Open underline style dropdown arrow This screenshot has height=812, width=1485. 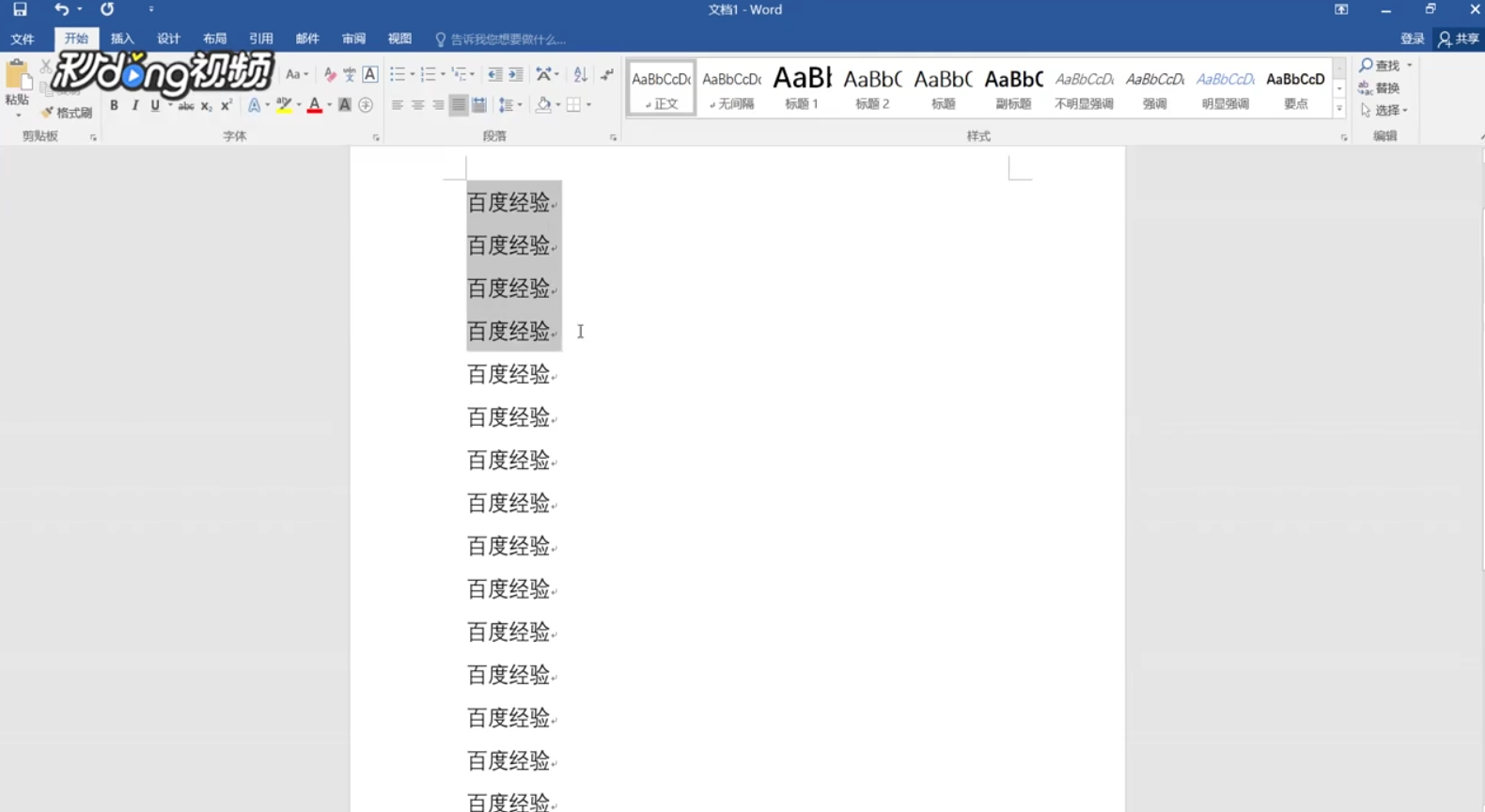coord(169,105)
